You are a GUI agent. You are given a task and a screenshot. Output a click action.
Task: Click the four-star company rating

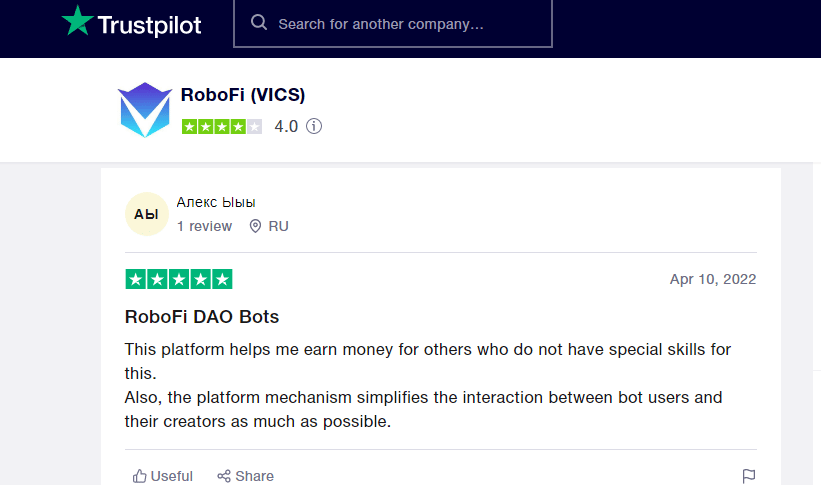point(222,127)
